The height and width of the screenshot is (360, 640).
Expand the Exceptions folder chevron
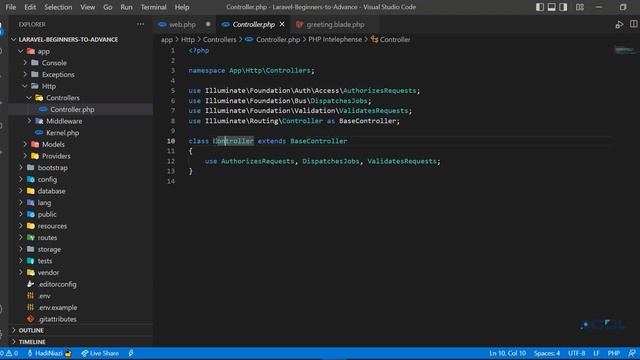point(25,75)
